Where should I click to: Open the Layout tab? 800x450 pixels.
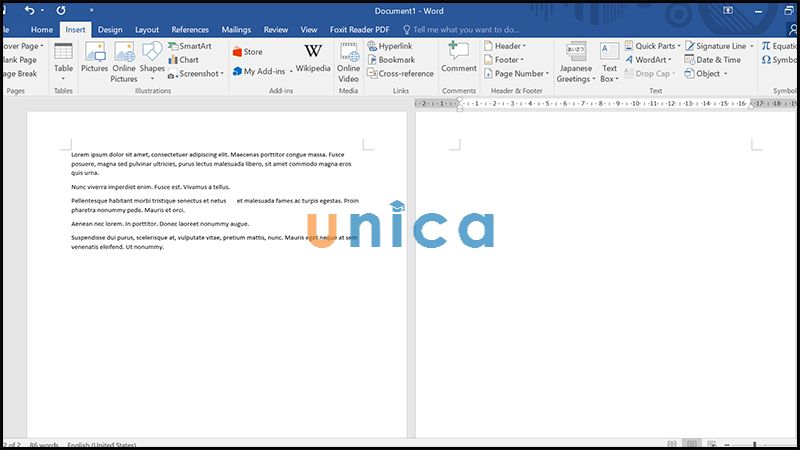tap(147, 30)
